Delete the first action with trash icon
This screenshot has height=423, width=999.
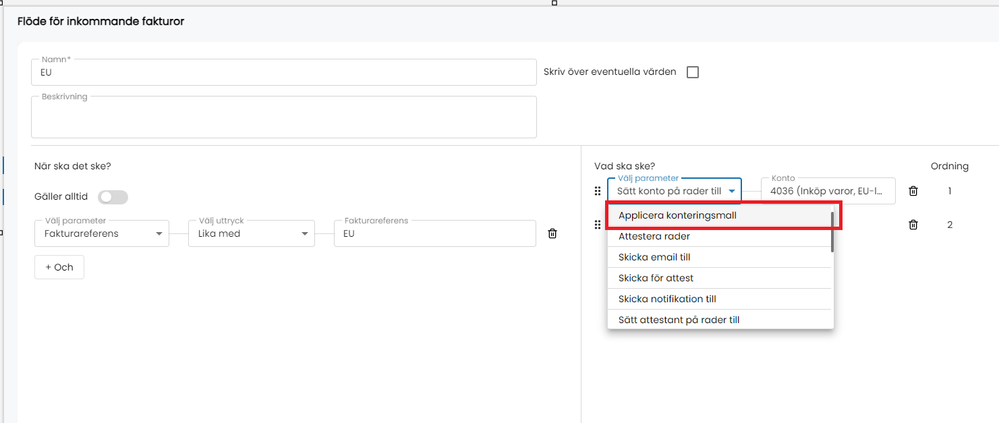point(913,190)
